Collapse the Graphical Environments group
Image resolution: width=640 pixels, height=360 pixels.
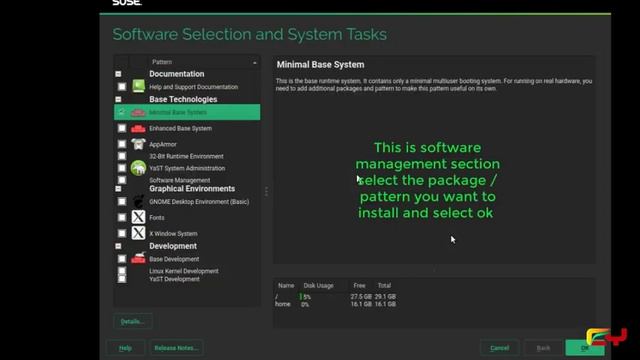point(118,189)
